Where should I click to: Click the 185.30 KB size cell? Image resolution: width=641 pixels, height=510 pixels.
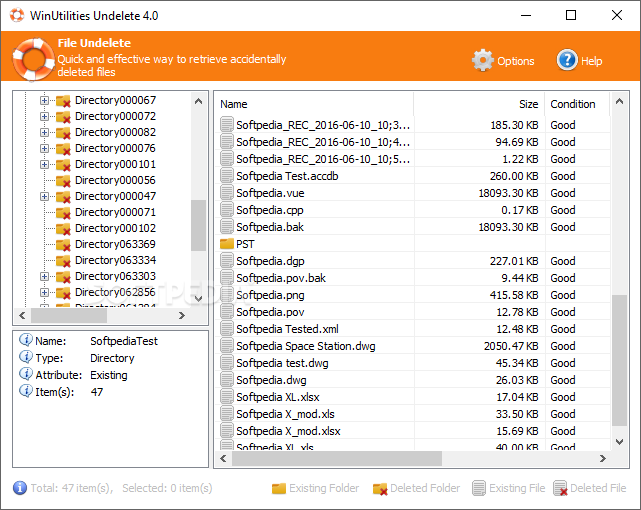[x=514, y=125]
